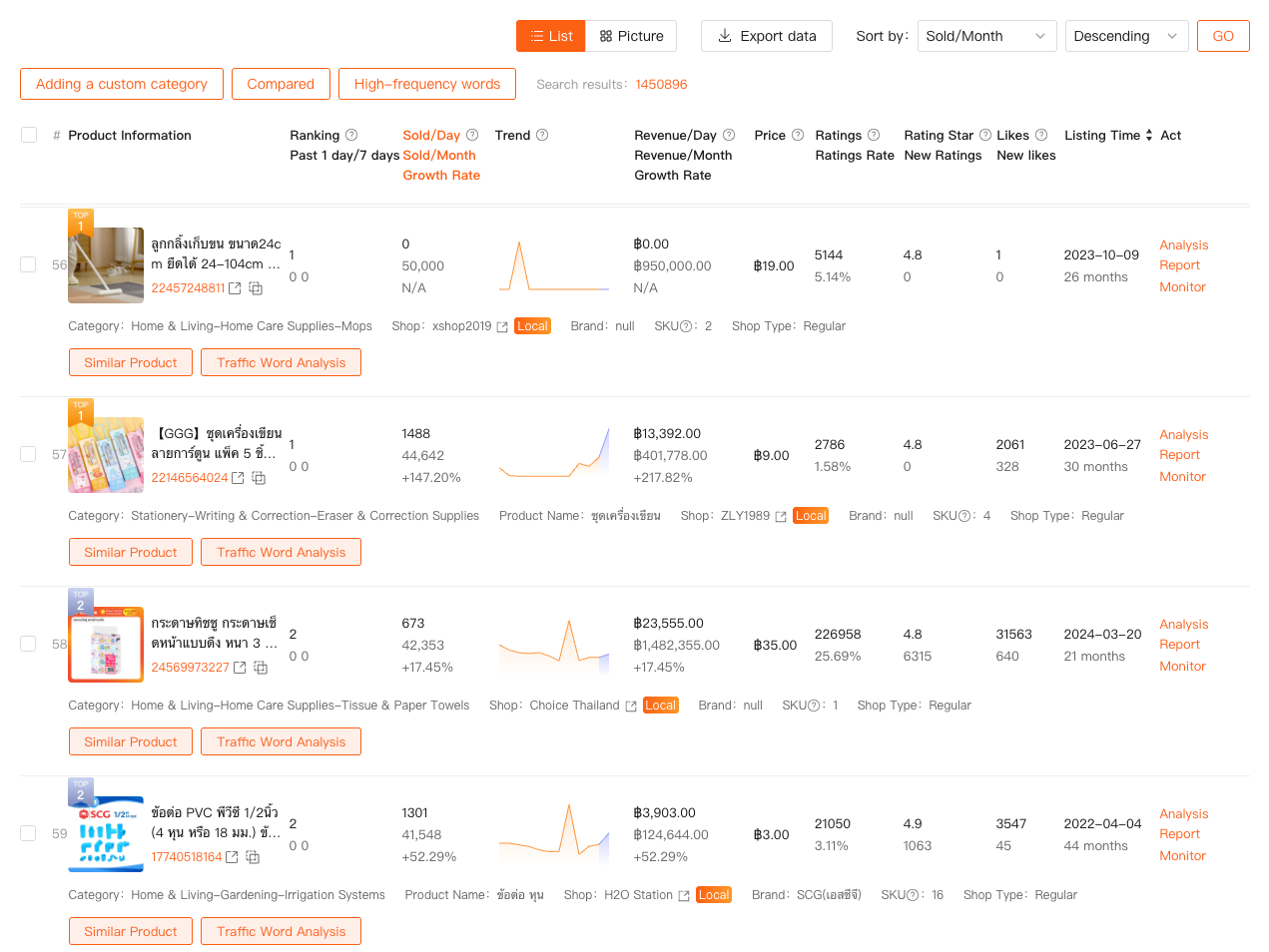The width and height of the screenshot is (1269, 952).
Task: Click the Export data button
Action: 767,36
